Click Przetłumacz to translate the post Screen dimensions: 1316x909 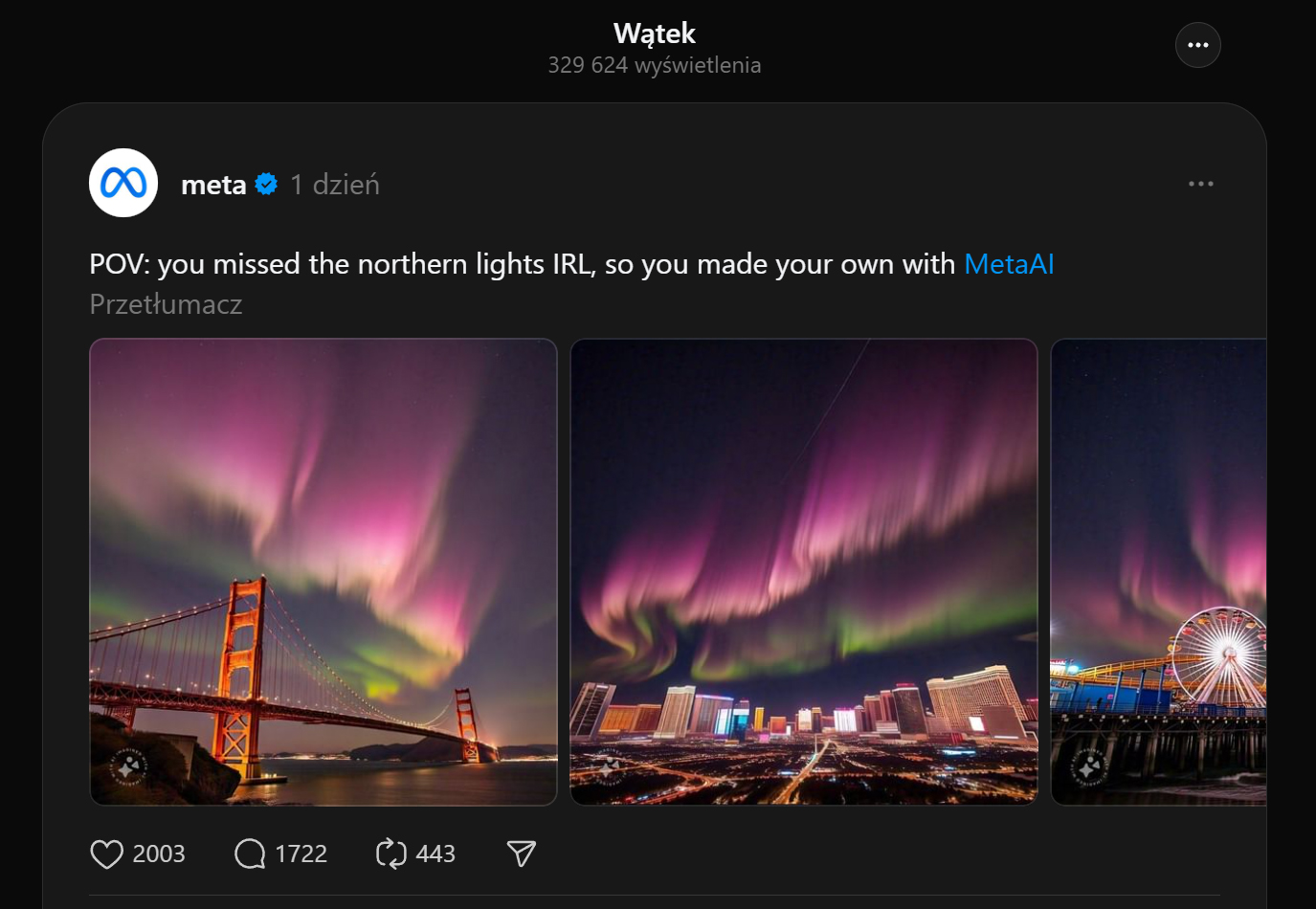(x=166, y=304)
